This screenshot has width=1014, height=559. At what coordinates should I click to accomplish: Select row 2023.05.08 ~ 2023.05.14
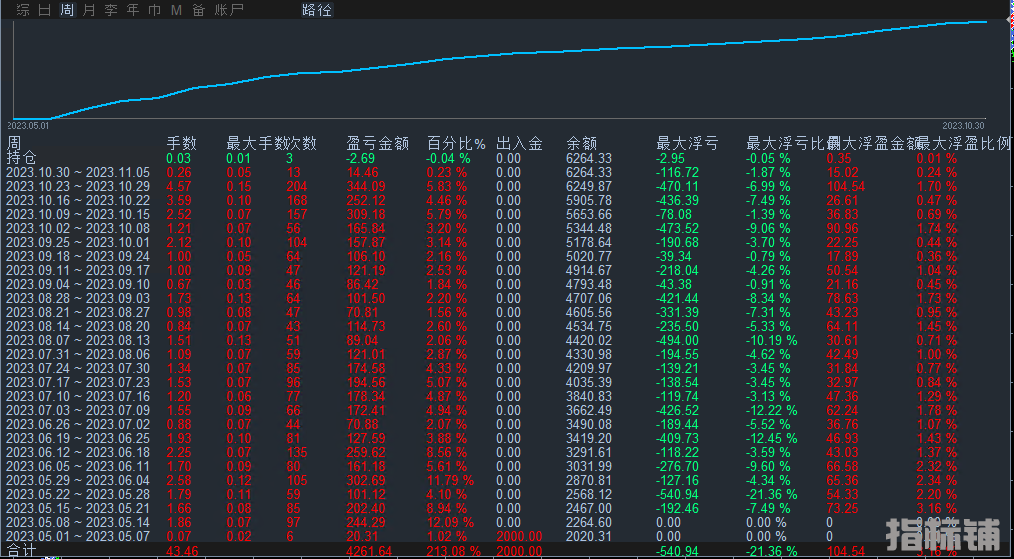[78, 522]
